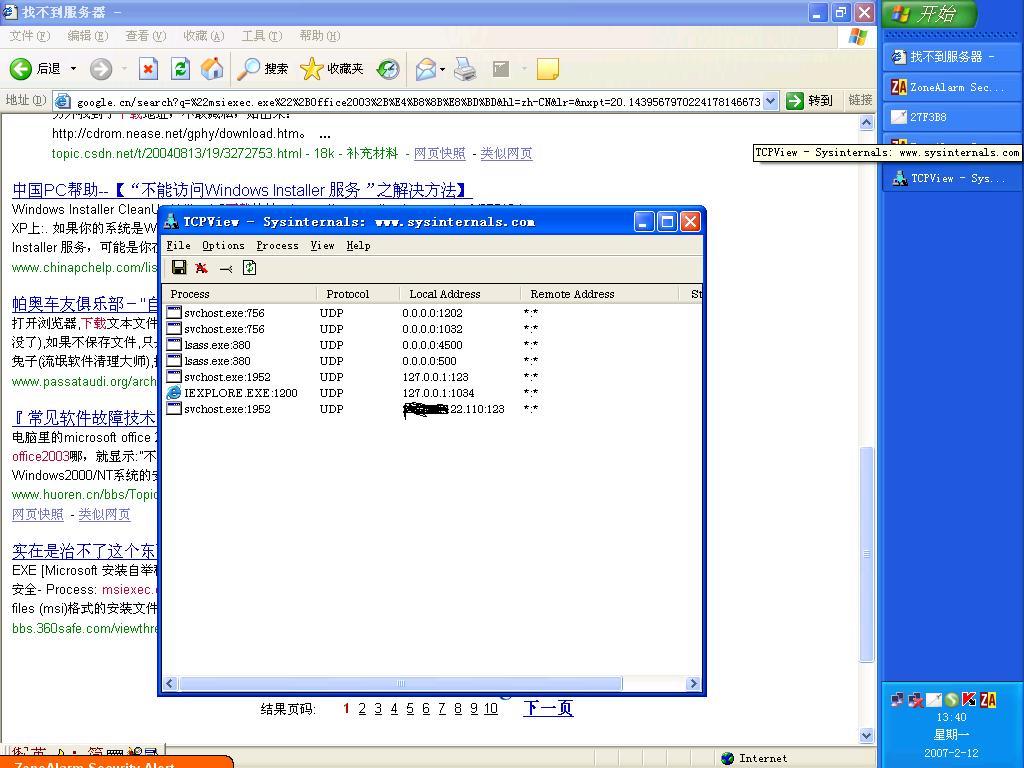Click TCPView horizontal scrollbar right arrow
The width and height of the screenshot is (1024, 768).
tap(693, 684)
